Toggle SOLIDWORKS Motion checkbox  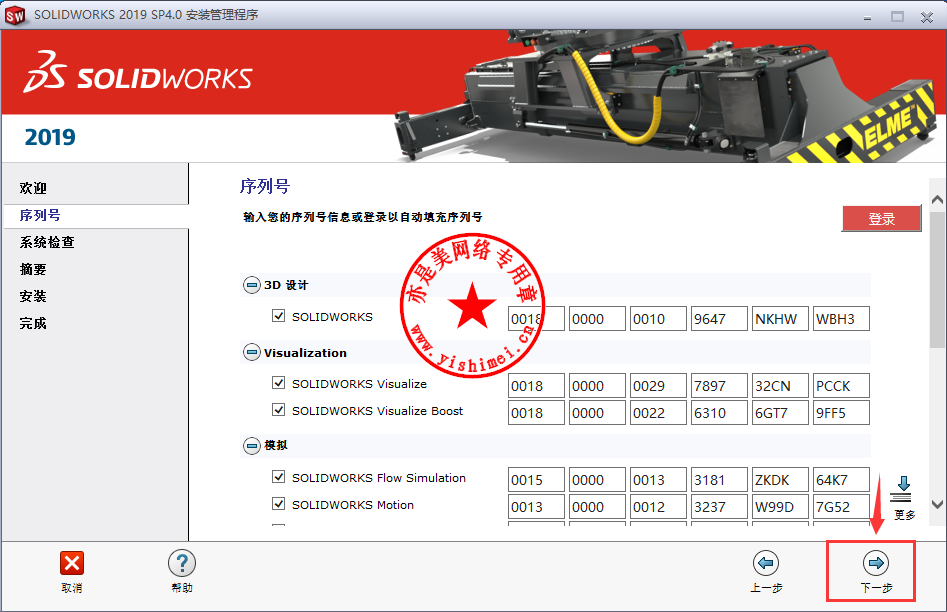tap(278, 503)
